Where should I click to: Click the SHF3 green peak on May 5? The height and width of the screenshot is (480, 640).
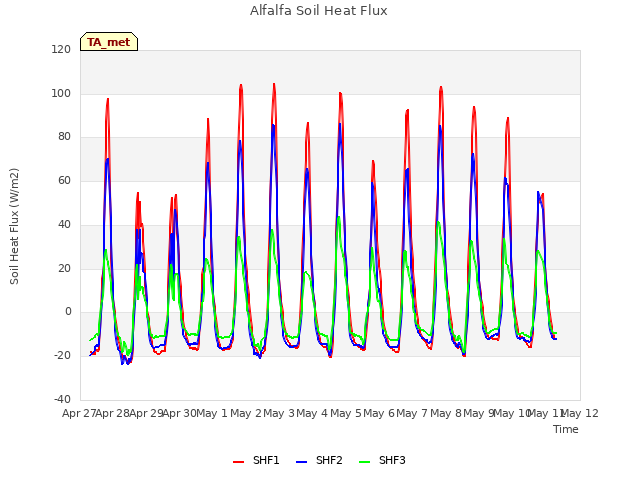click(339, 217)
